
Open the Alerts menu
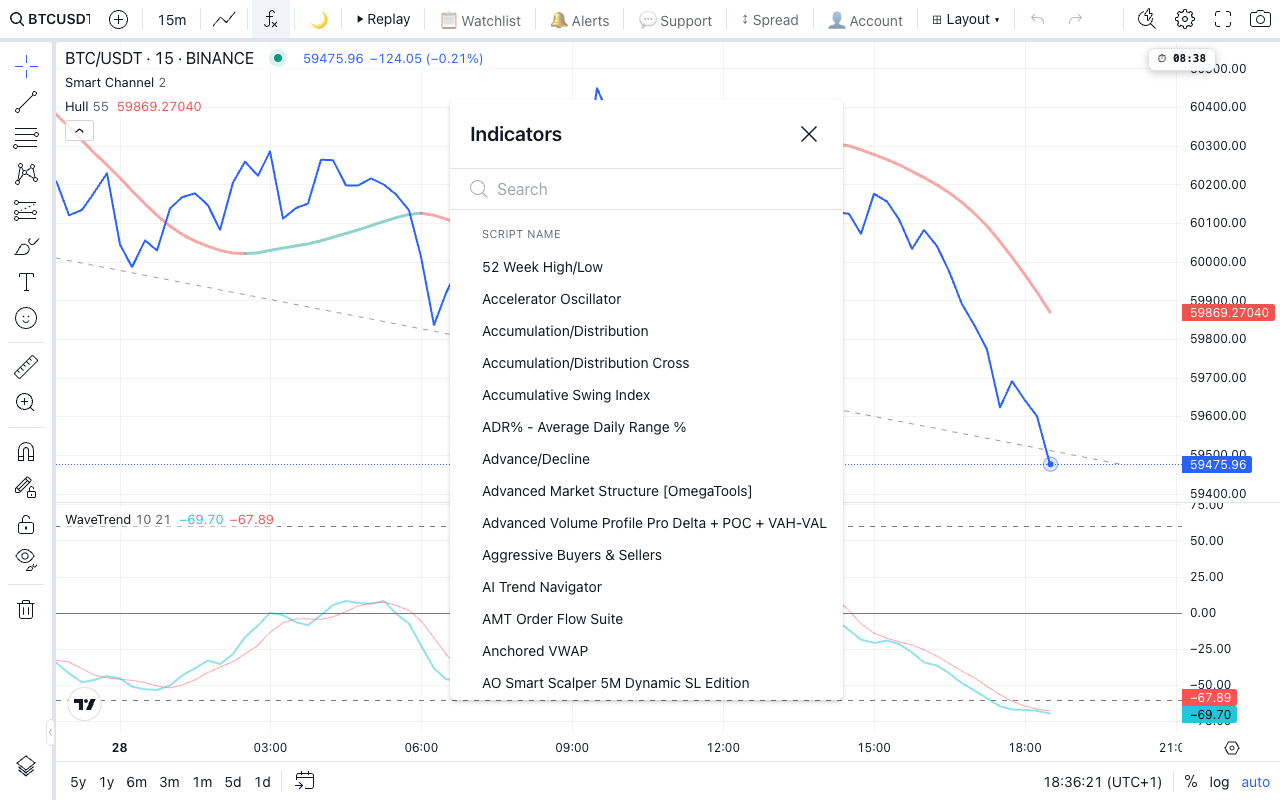[580, 19]
